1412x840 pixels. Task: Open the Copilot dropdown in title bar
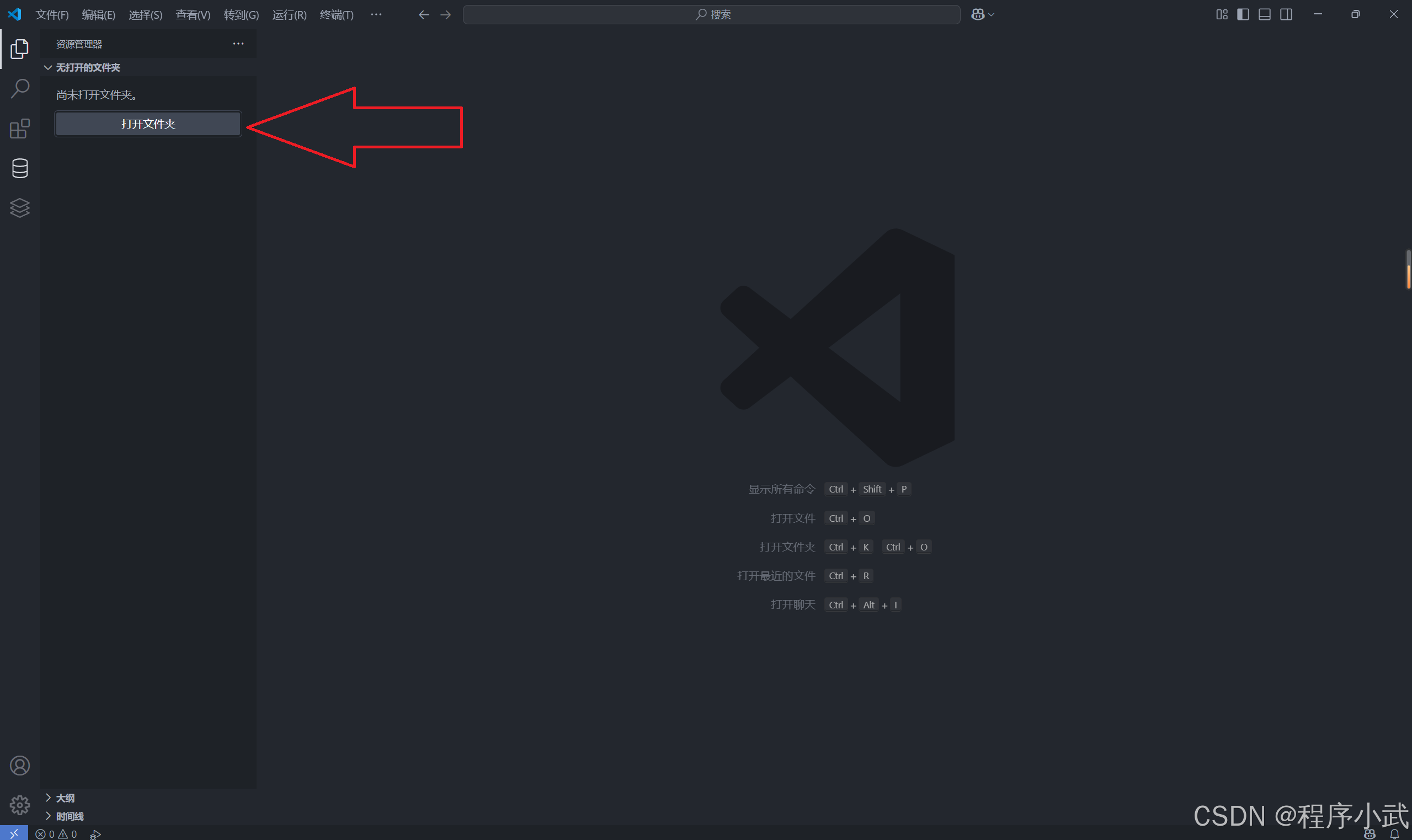tap(991, 15)
